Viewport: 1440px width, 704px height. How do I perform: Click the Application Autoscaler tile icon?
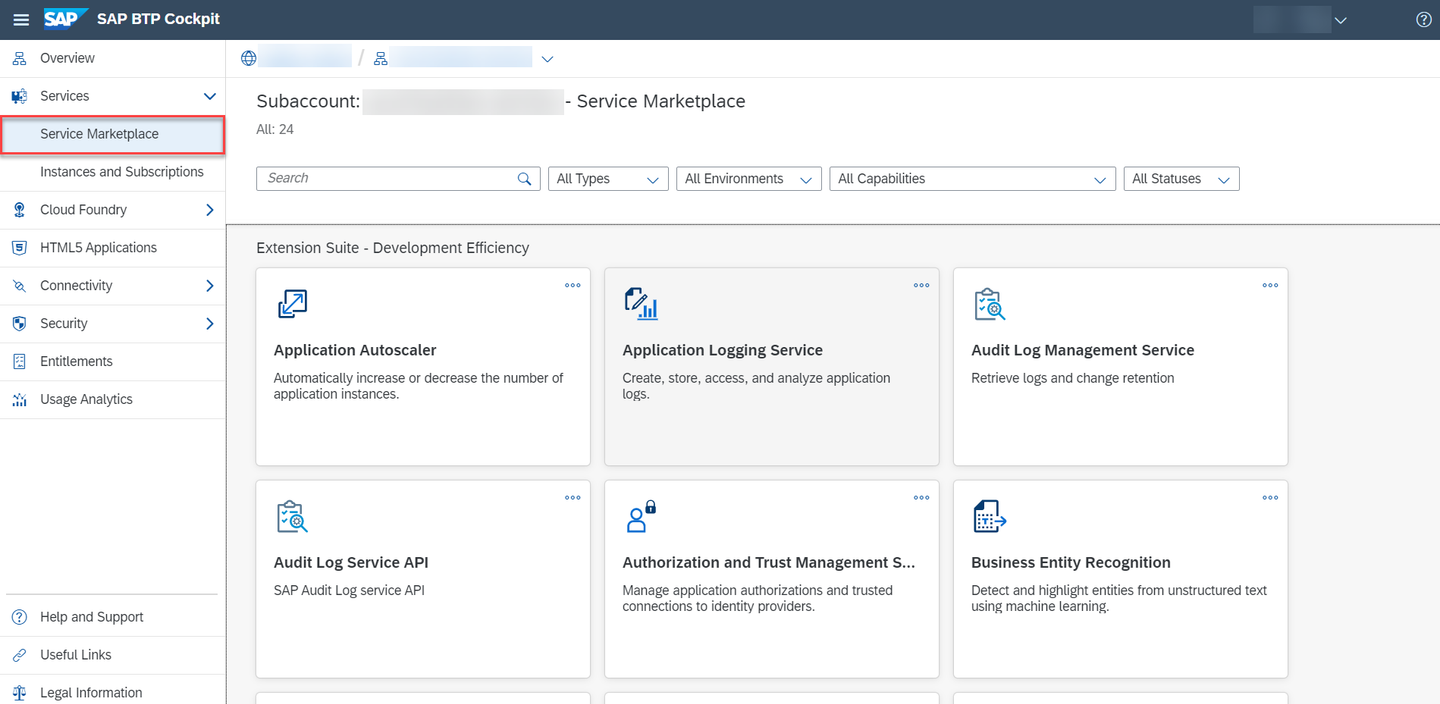[x=292, y=304]
